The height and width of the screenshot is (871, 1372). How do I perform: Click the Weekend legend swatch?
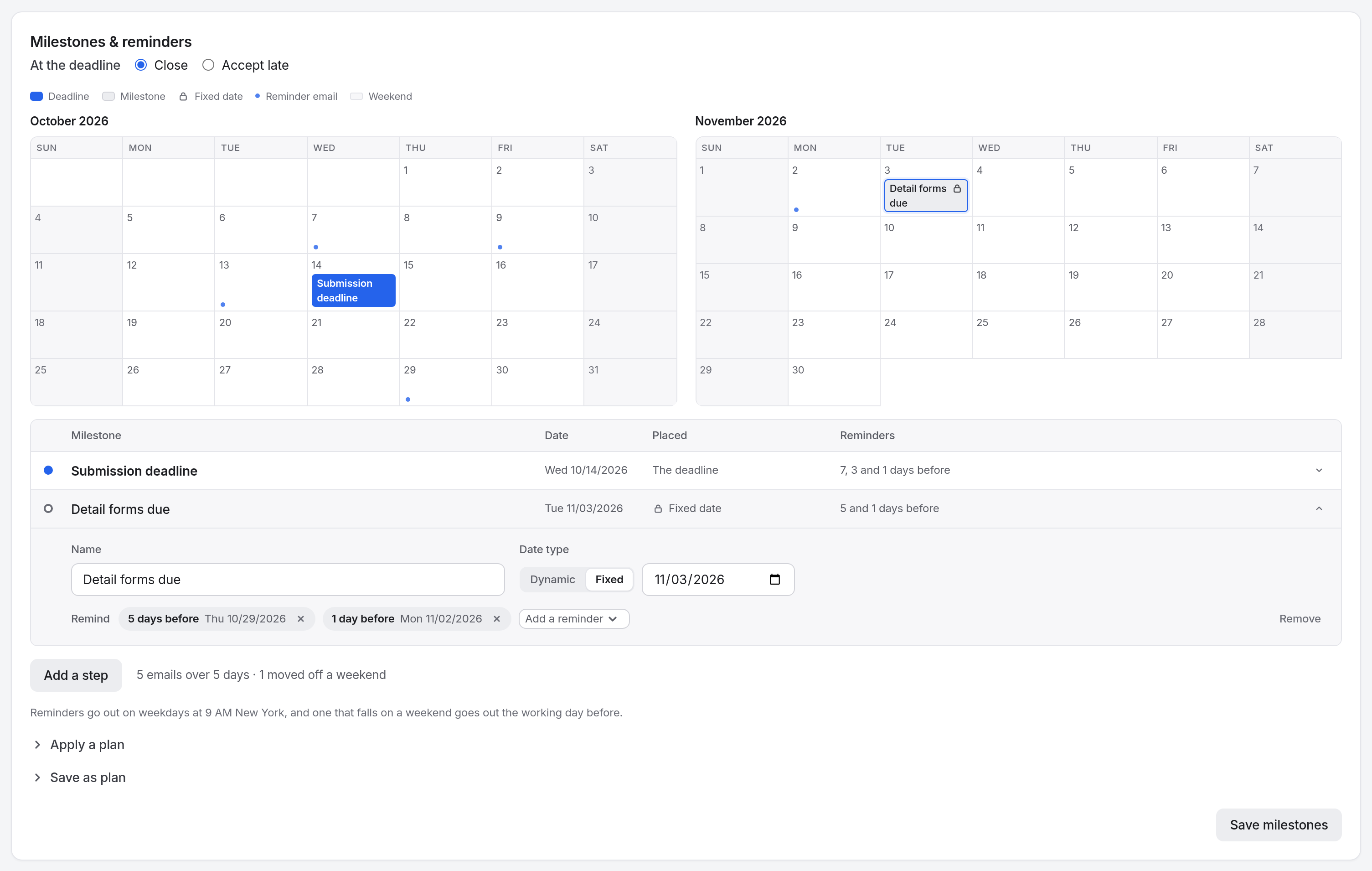[356, 96]
